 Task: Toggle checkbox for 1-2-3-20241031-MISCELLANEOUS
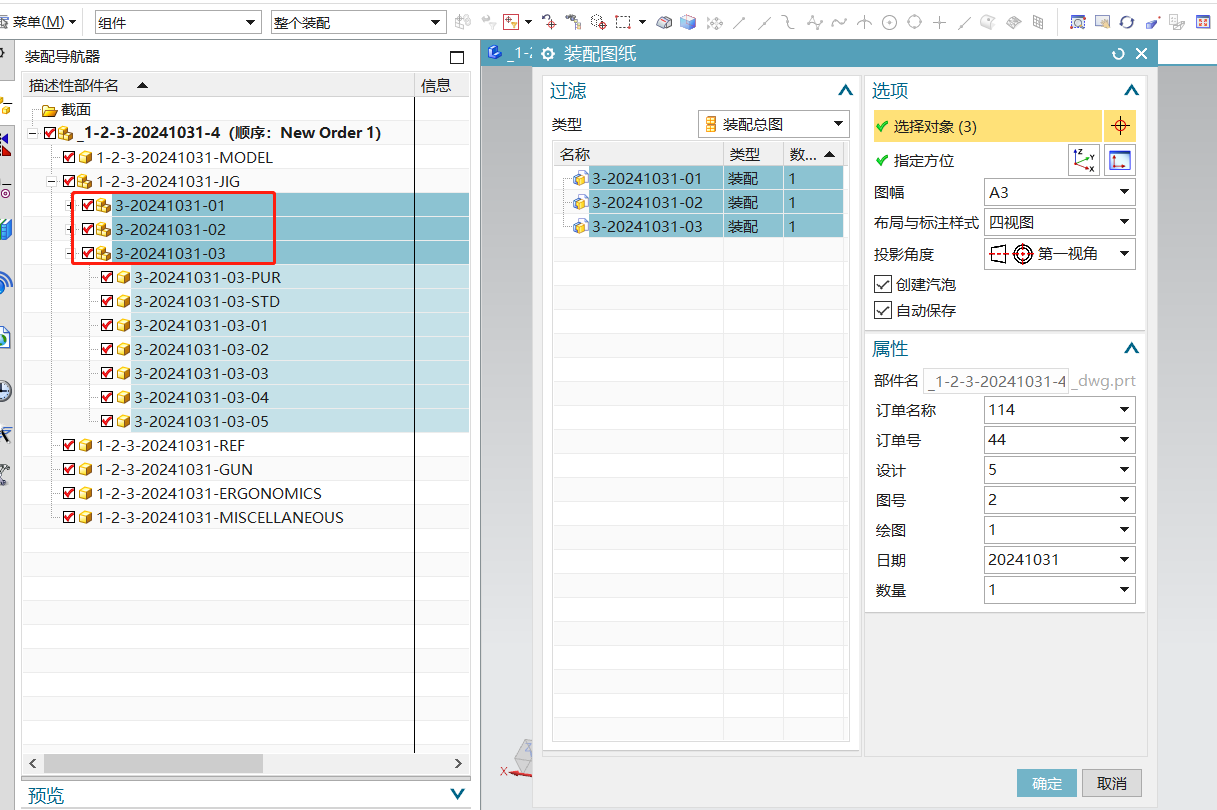coord(69,517)
